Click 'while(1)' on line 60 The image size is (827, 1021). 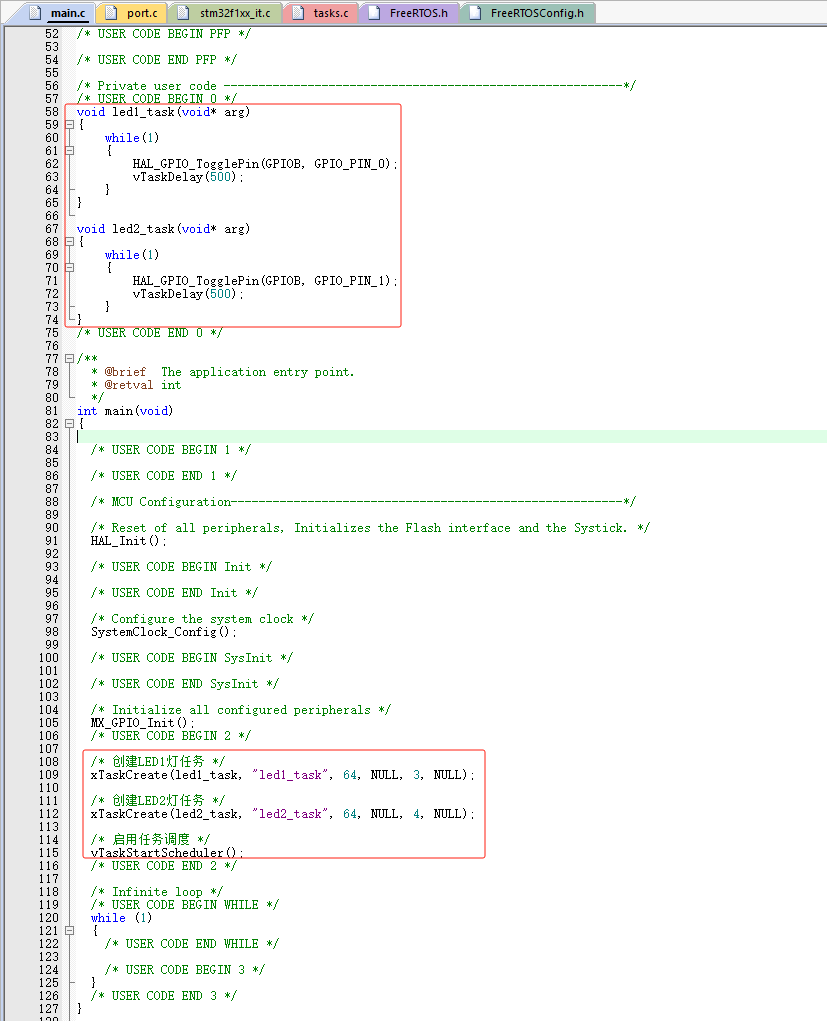(132, 137)
